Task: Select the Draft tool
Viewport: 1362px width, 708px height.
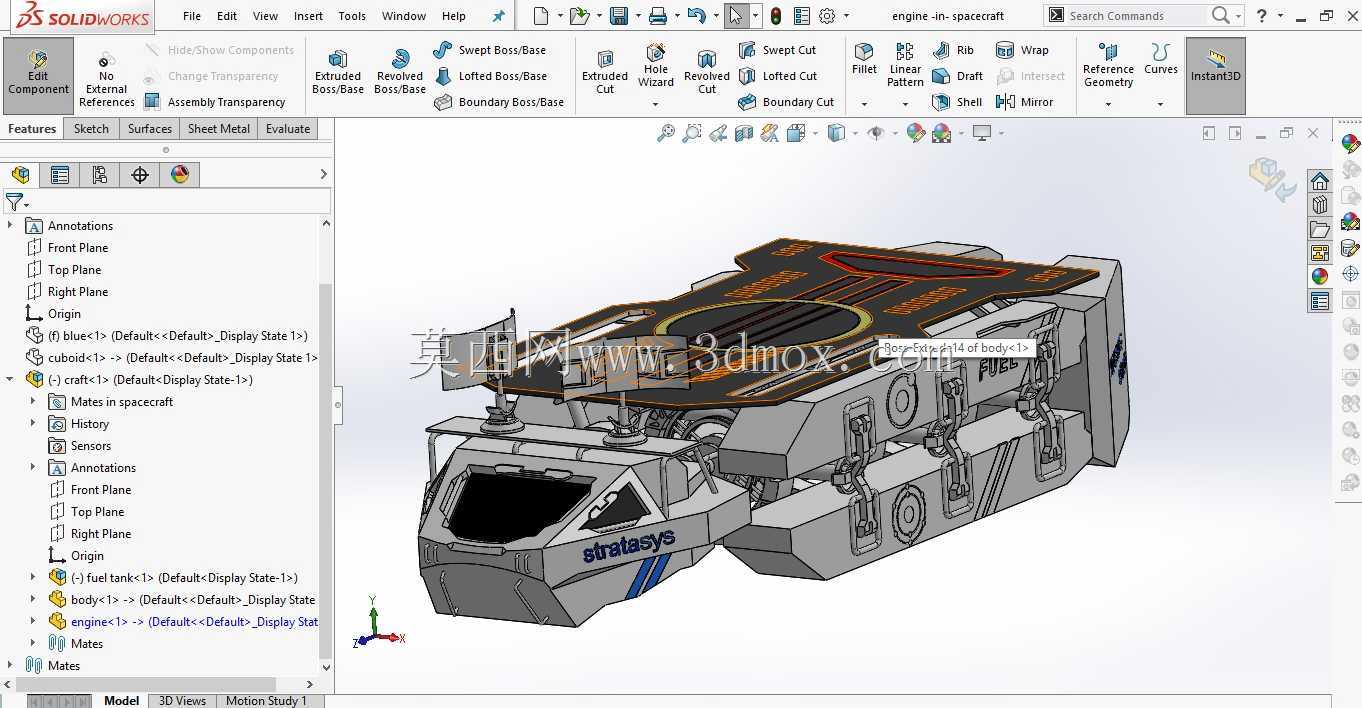Action: click(958, 76)
